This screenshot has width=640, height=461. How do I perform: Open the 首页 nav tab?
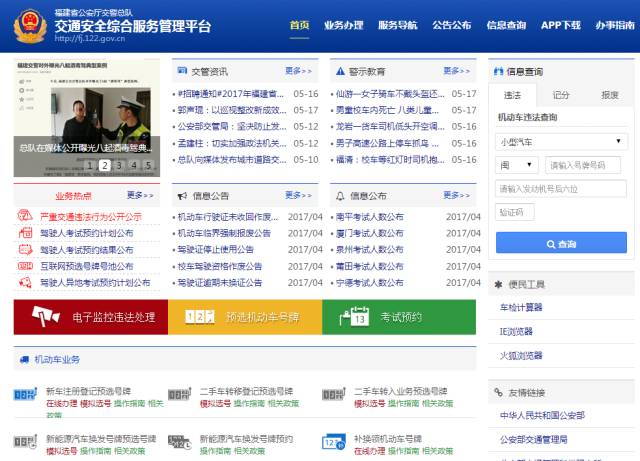pyautogui.click(x=299, y=25)
